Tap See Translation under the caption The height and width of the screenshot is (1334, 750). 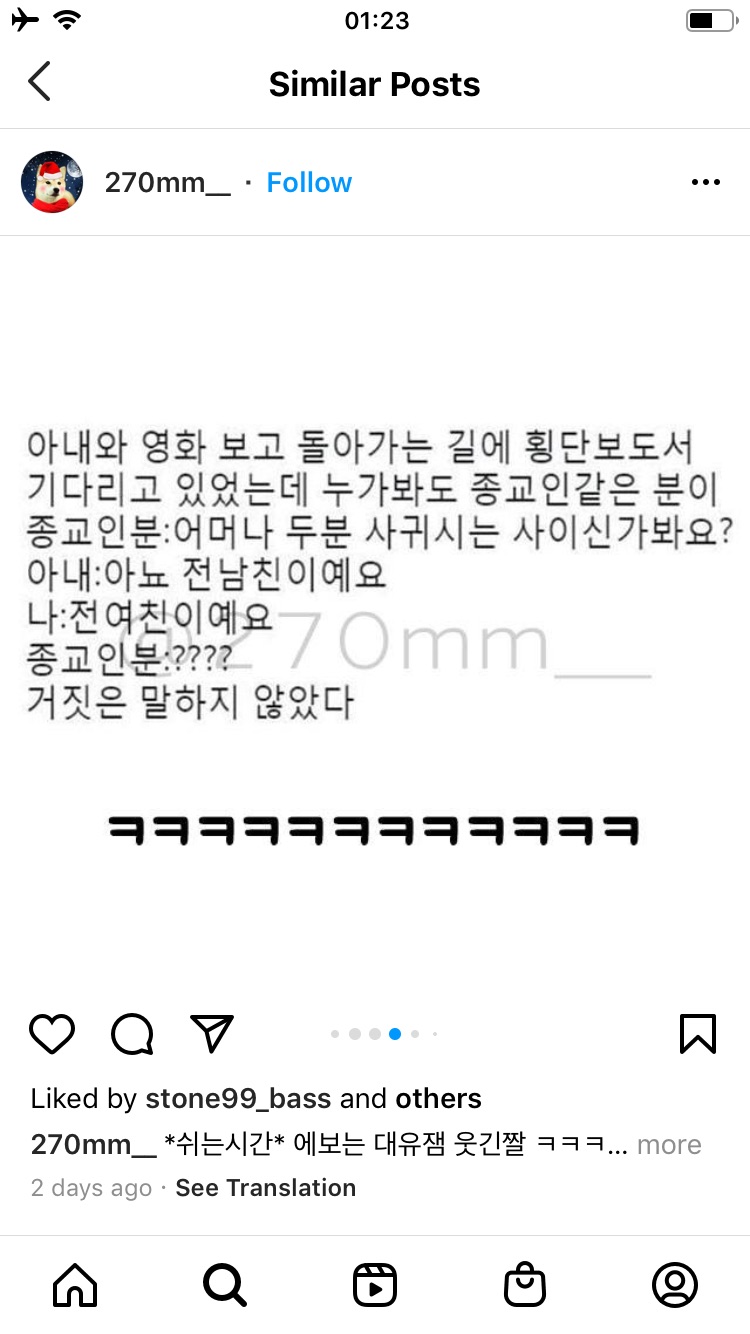coord(266,1188)
